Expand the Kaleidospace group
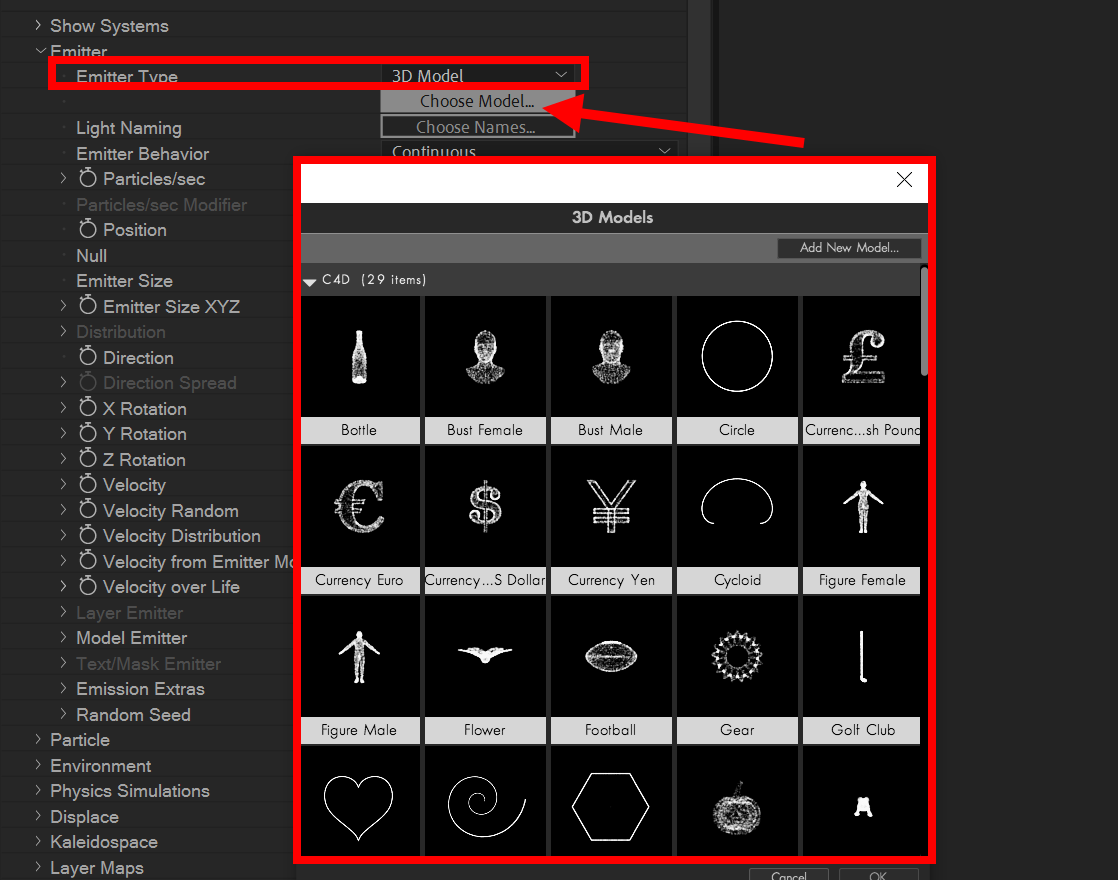The image size is (1118, 880). pos(38,841)
